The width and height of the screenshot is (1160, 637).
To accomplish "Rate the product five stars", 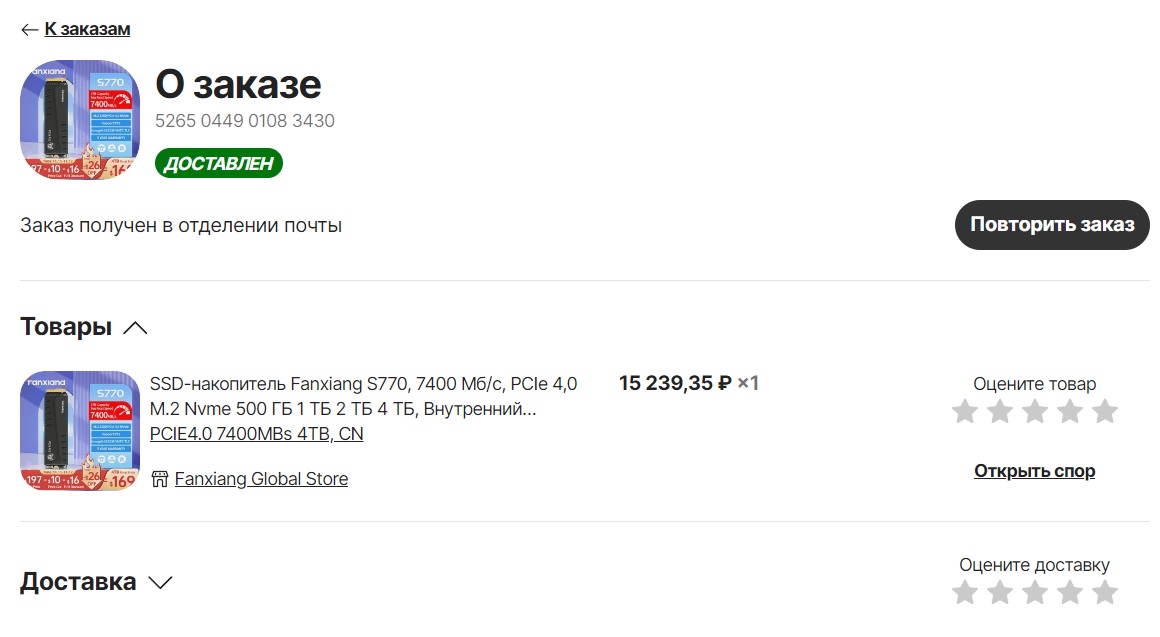I will click(1105, 411).
